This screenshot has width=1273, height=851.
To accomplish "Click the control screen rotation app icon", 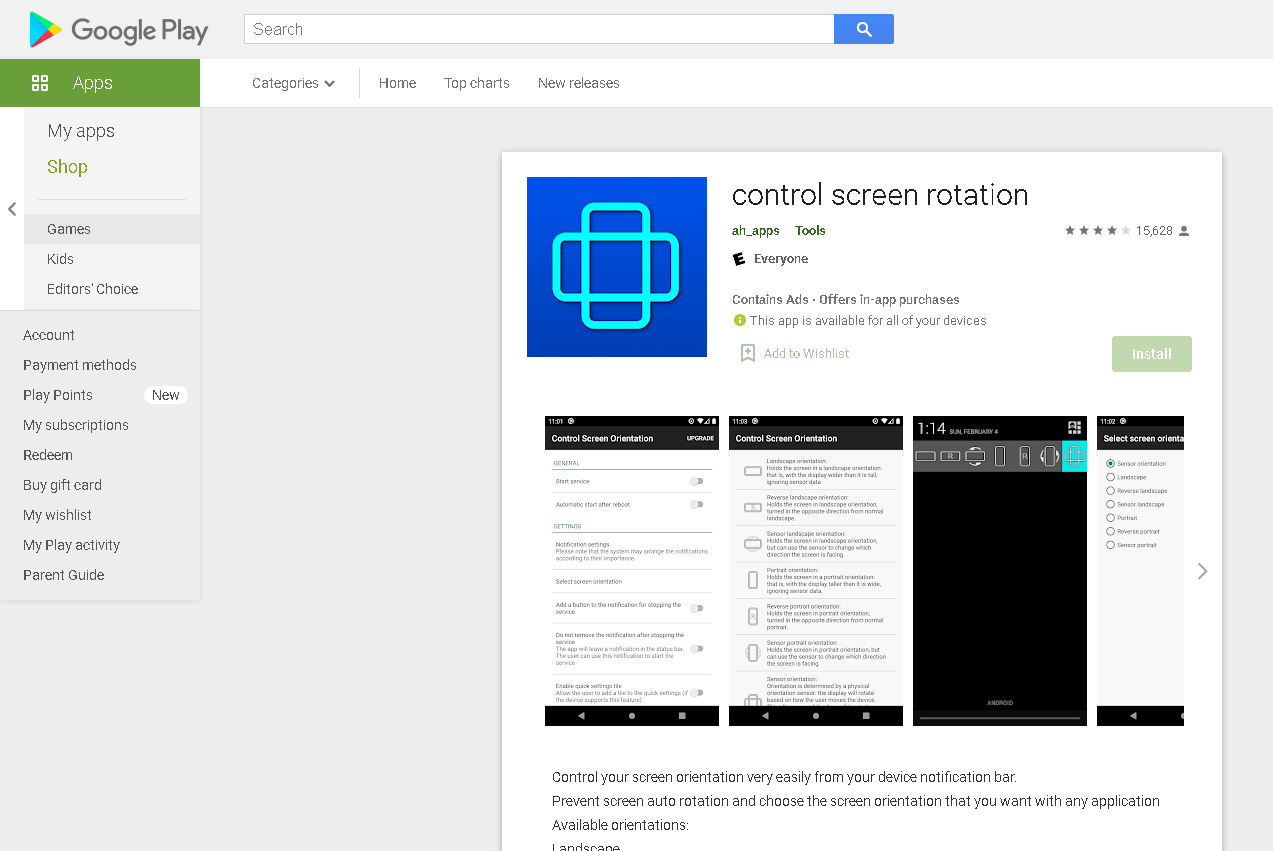I will [x=617, y=267].
